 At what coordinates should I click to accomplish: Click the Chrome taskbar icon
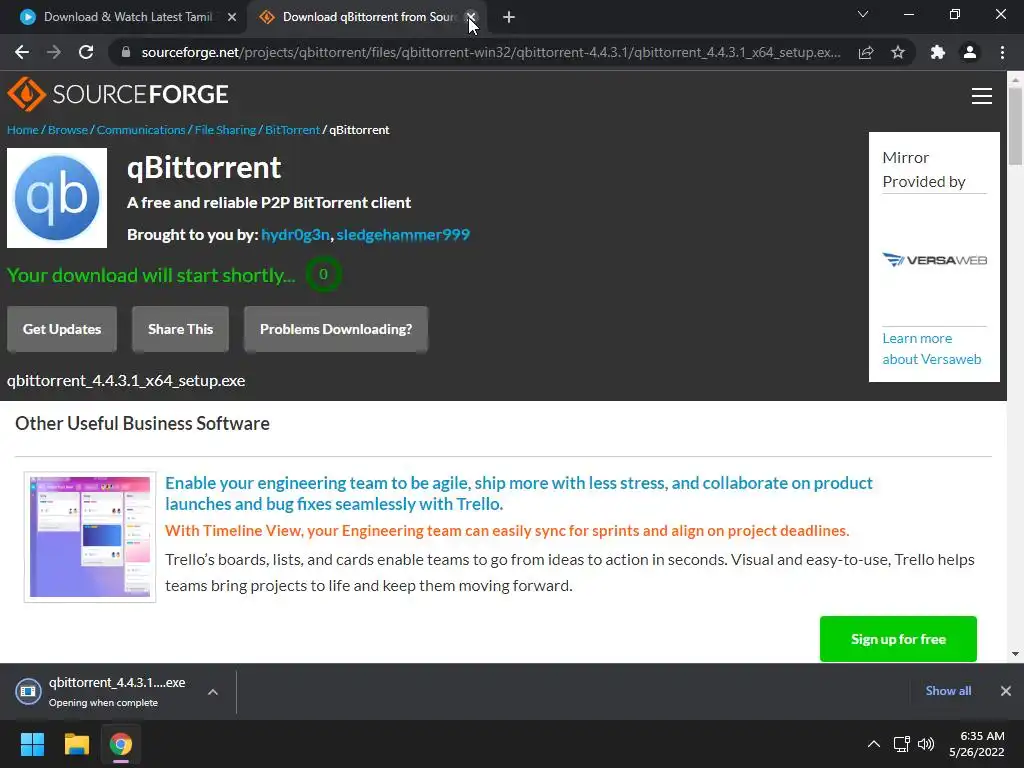[x=121, y=744]
